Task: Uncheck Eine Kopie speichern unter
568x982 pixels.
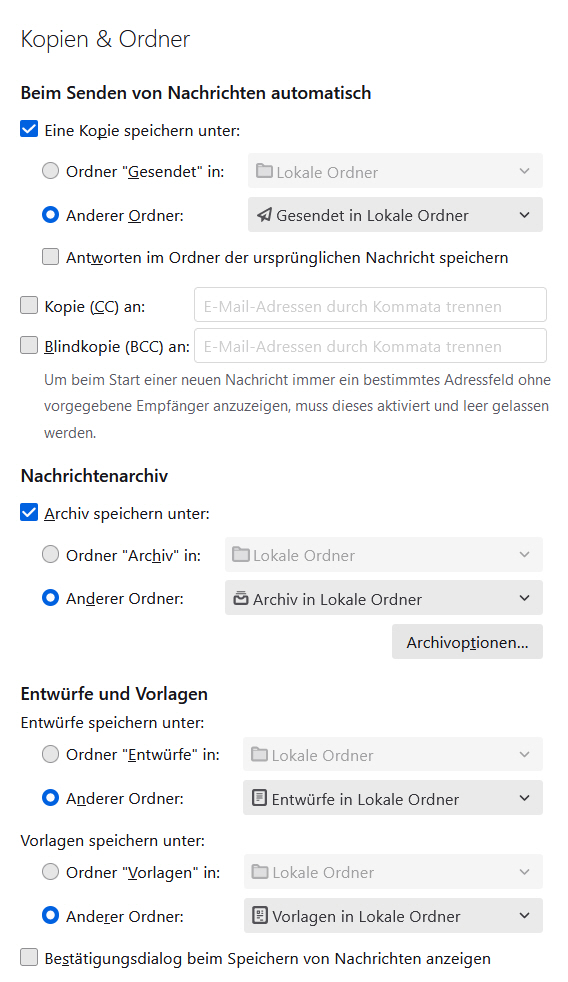Action: pyautogui.click(x=29, y=130)
